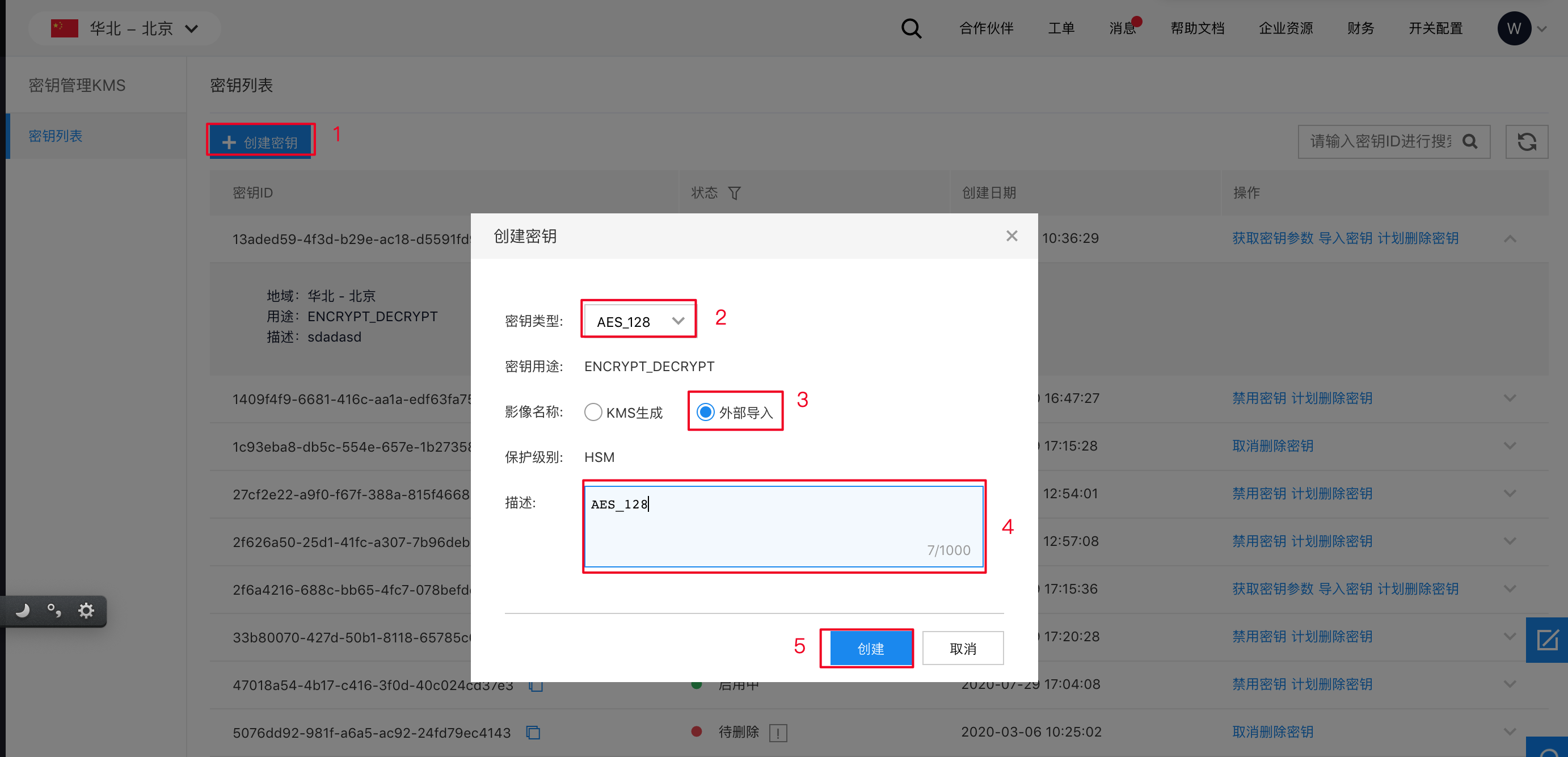
Task: Expand the row created at 12:54:01
Action: (x=1510, y=493)
